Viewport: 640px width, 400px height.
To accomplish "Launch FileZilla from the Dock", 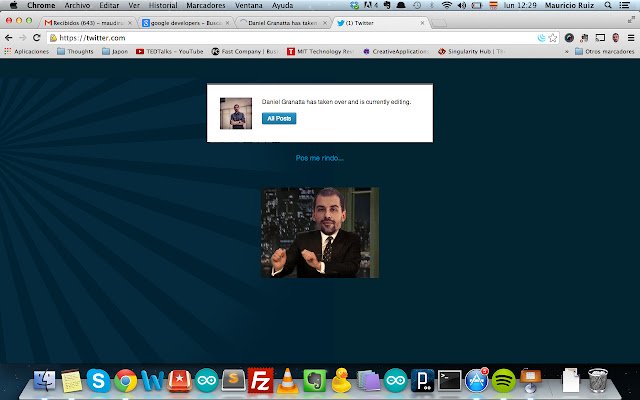I will (x=260, y=380).
